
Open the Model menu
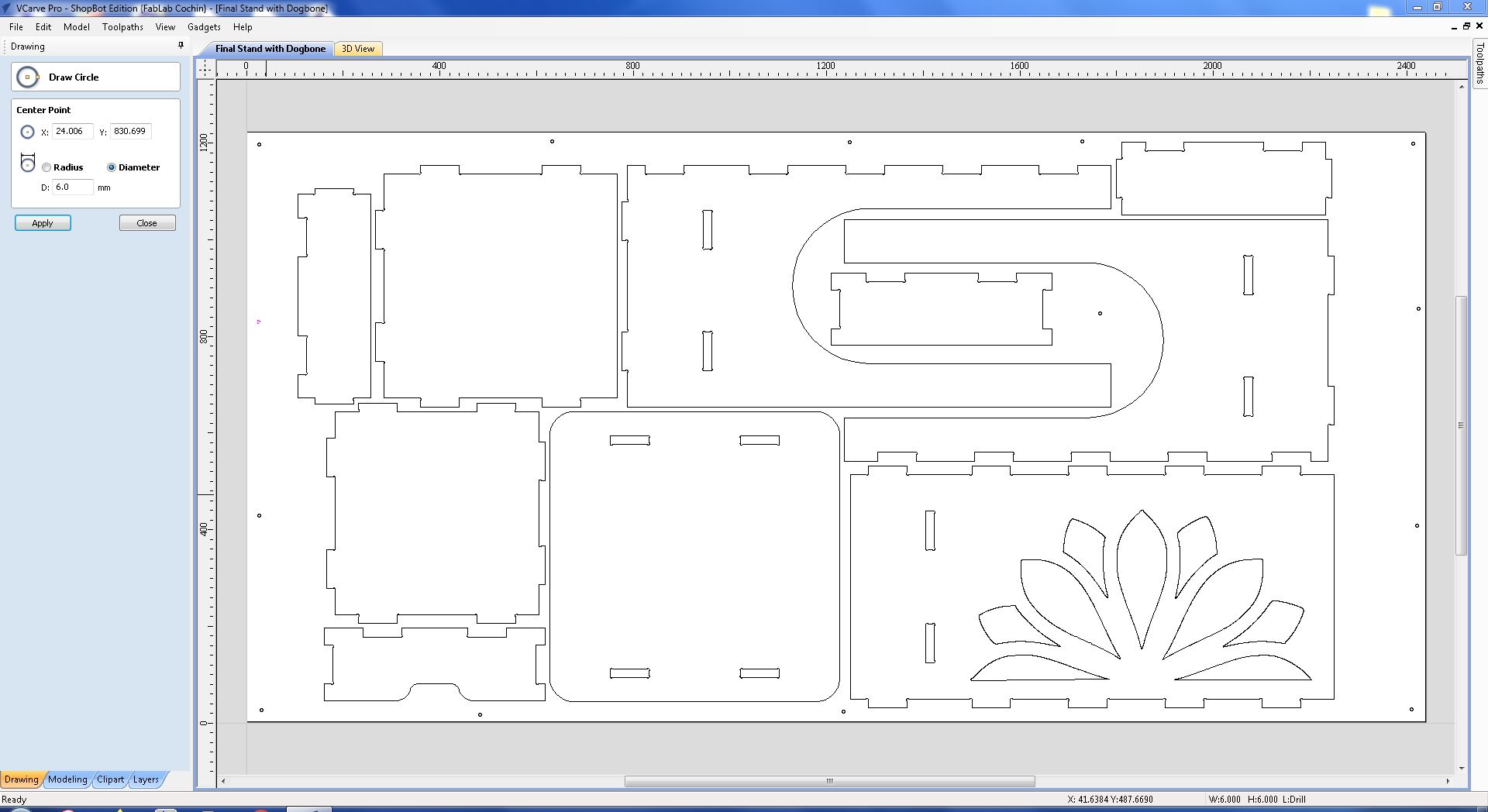pos(76,26)
